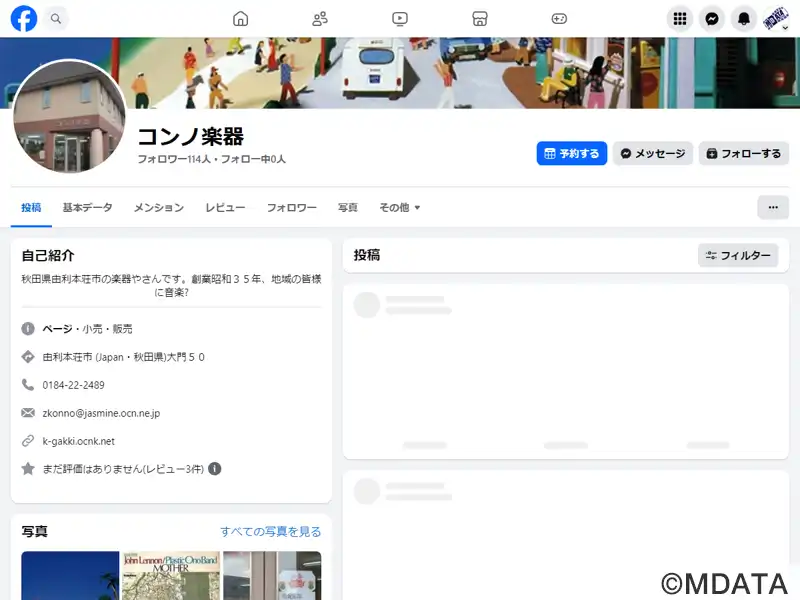Click the コンノ楽器 profile picture
Screen dimensions: 800x600
point(69,116)
